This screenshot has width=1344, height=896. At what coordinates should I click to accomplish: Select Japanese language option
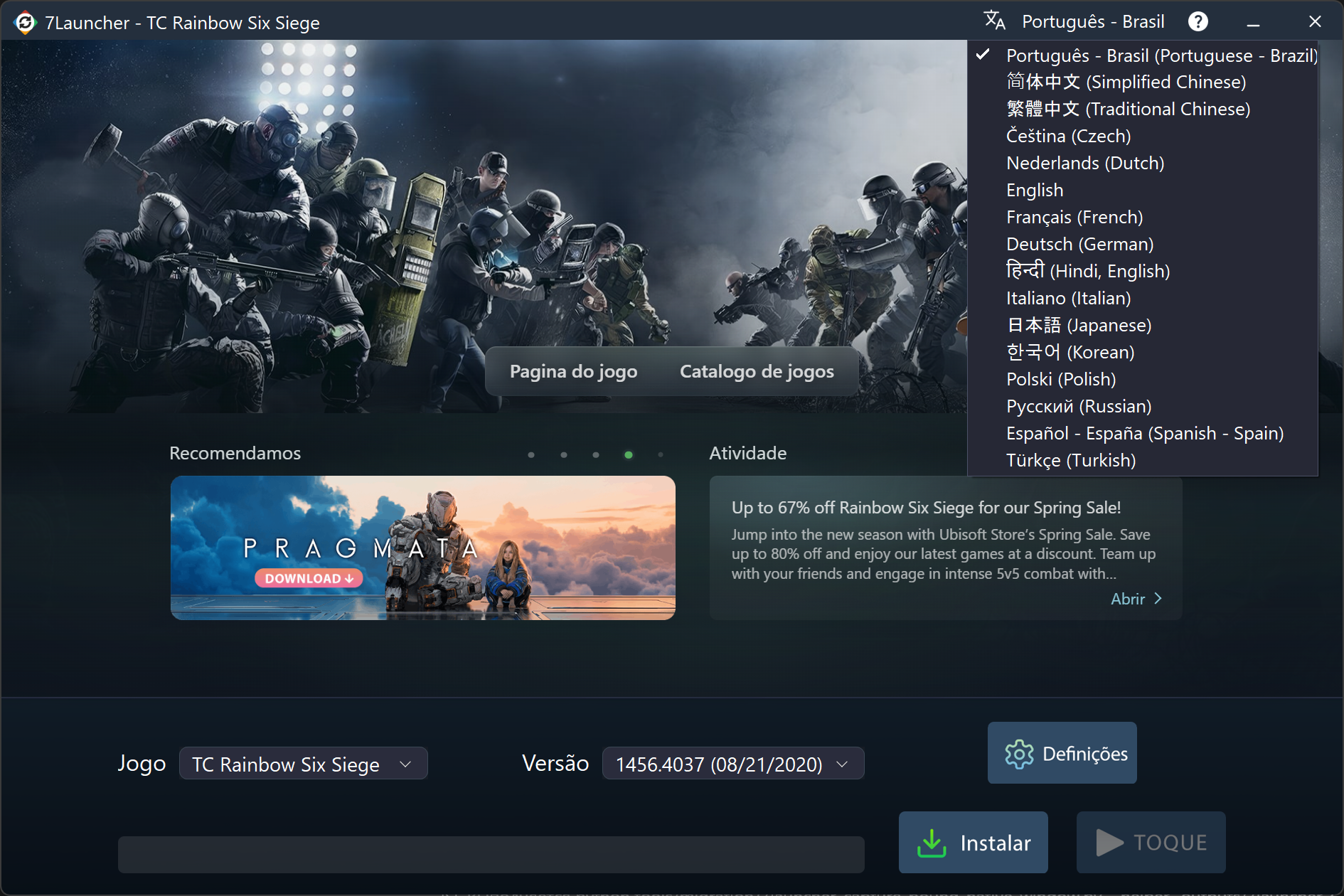(x=1143, y=326)
